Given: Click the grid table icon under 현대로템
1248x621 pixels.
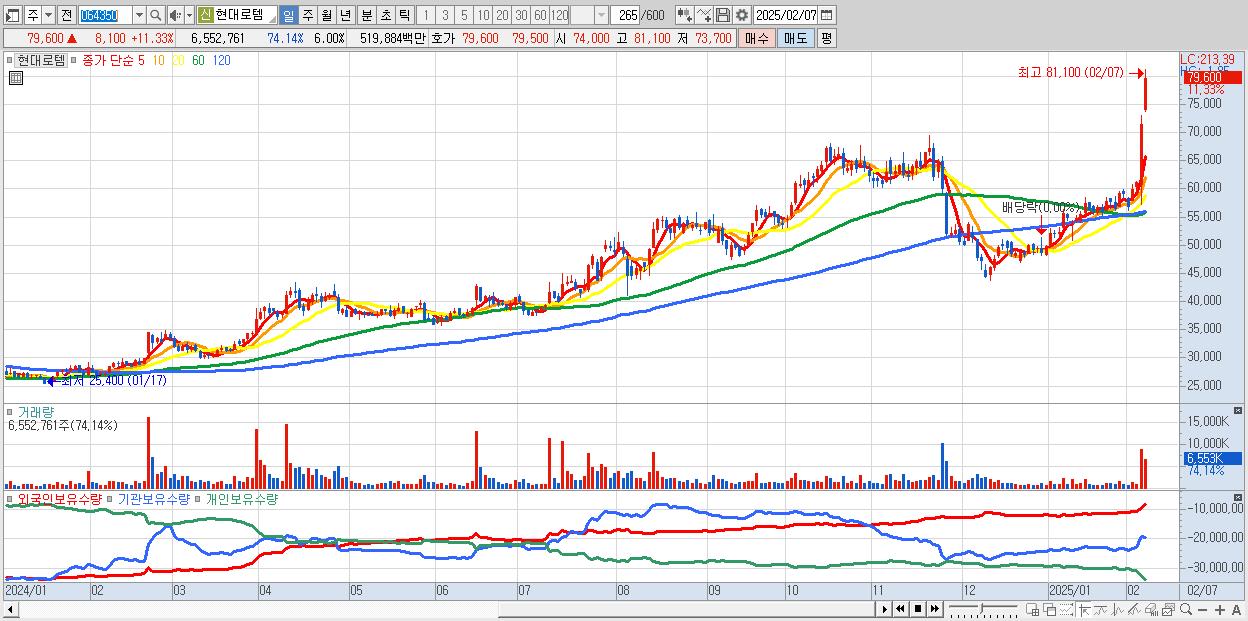Looking at the screenshot, I should [15, 79].
